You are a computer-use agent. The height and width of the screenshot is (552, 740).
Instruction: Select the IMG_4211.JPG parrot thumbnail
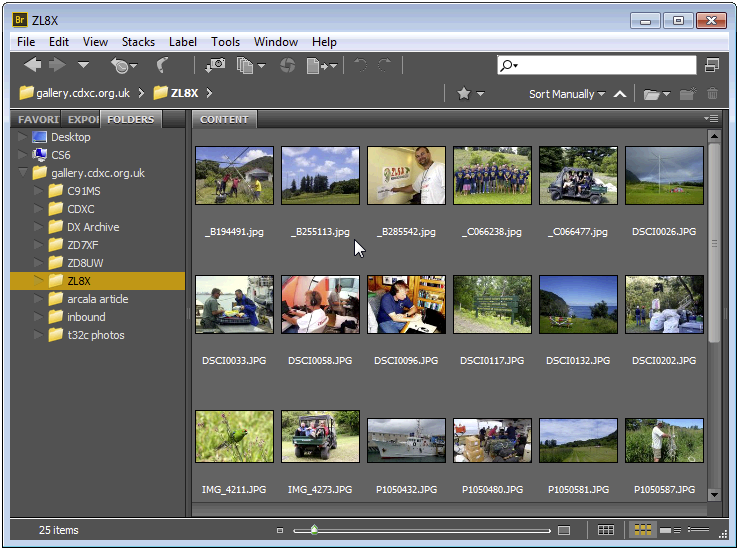(x=235, y=436)
